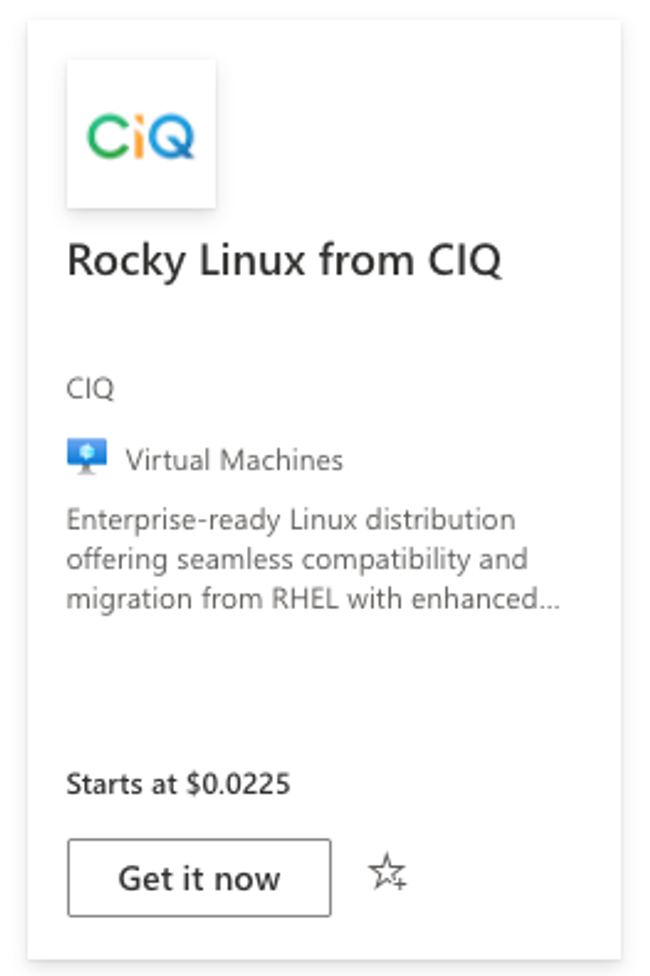The width and height of the screenshot is (650, 976).
Task: Open the CIQ logo thumbnail
Action: point(141,134)
